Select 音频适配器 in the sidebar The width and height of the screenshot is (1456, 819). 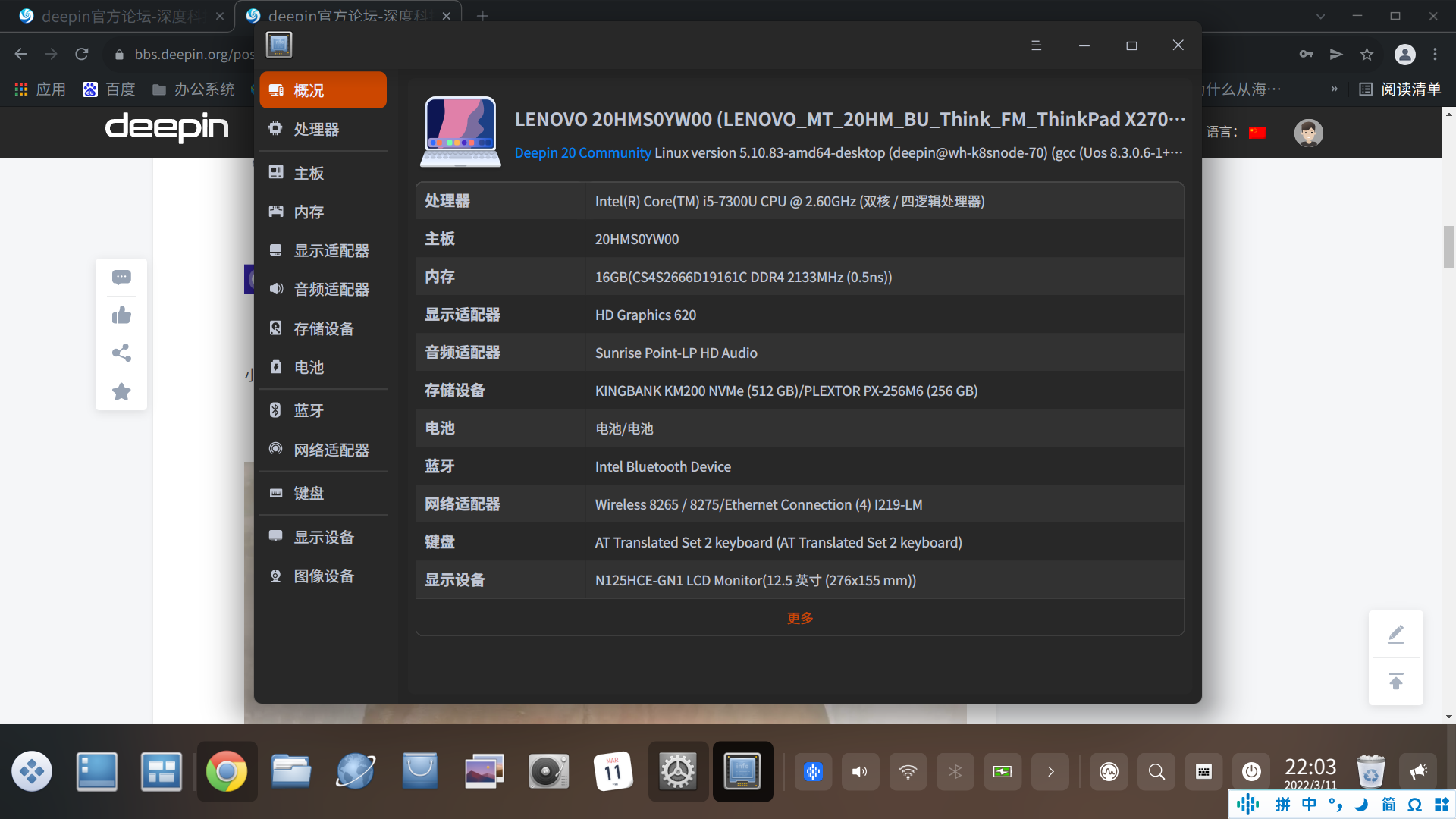click(x=331, y=290)
